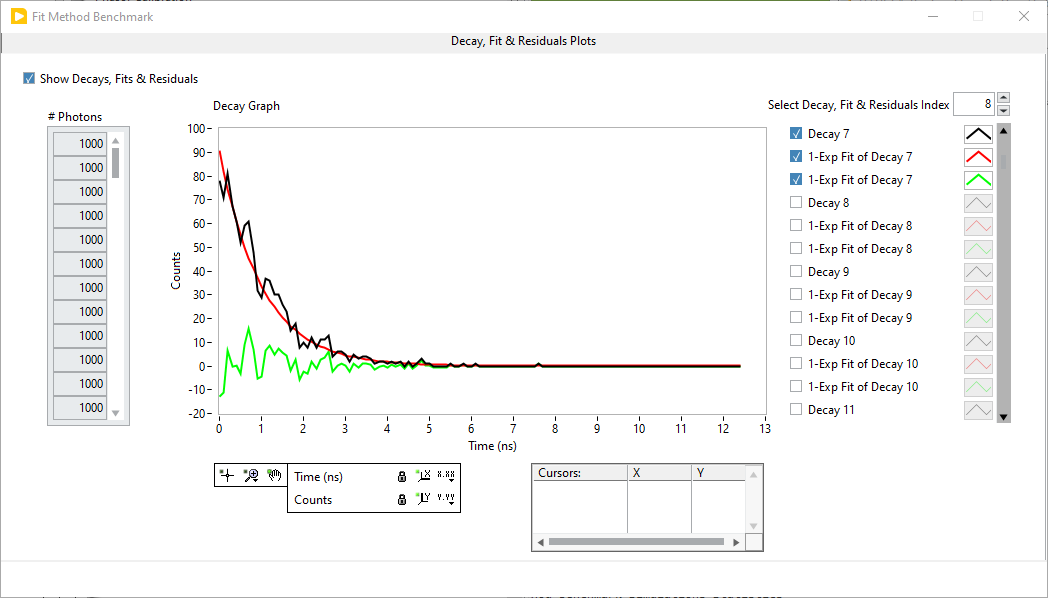Enable the red 1-Exp Fit of Decay 10
This screenshot has width=1048, height=598.
coord(795,363)
